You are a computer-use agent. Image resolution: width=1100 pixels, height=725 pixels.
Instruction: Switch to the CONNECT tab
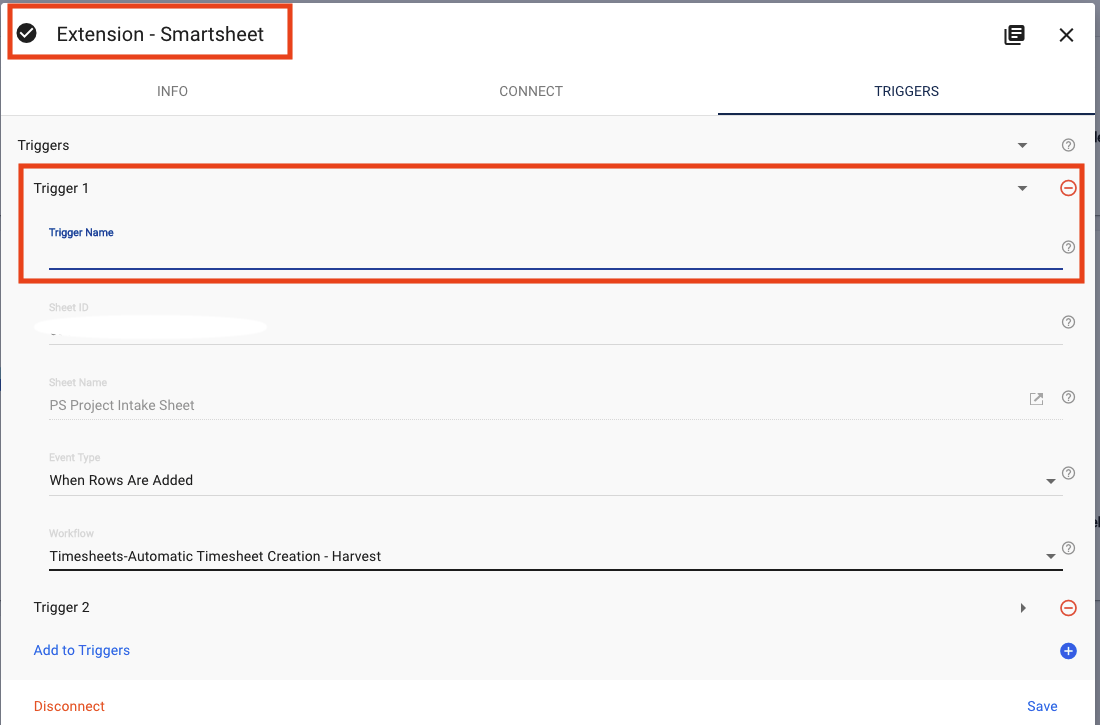[531, 91]
